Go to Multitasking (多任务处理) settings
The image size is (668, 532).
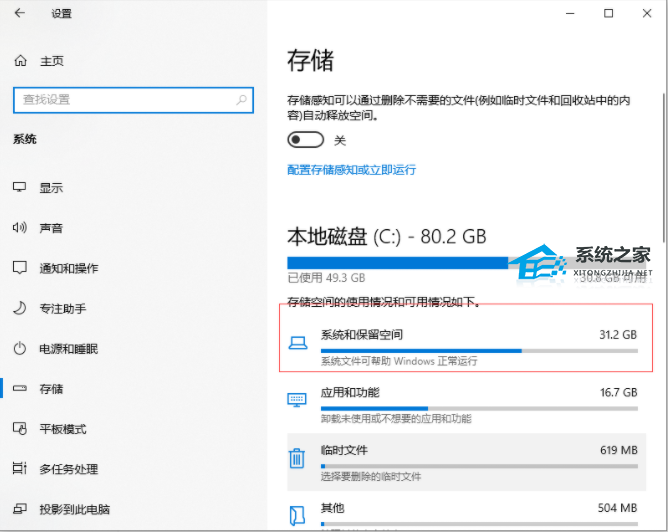[68, 469]
